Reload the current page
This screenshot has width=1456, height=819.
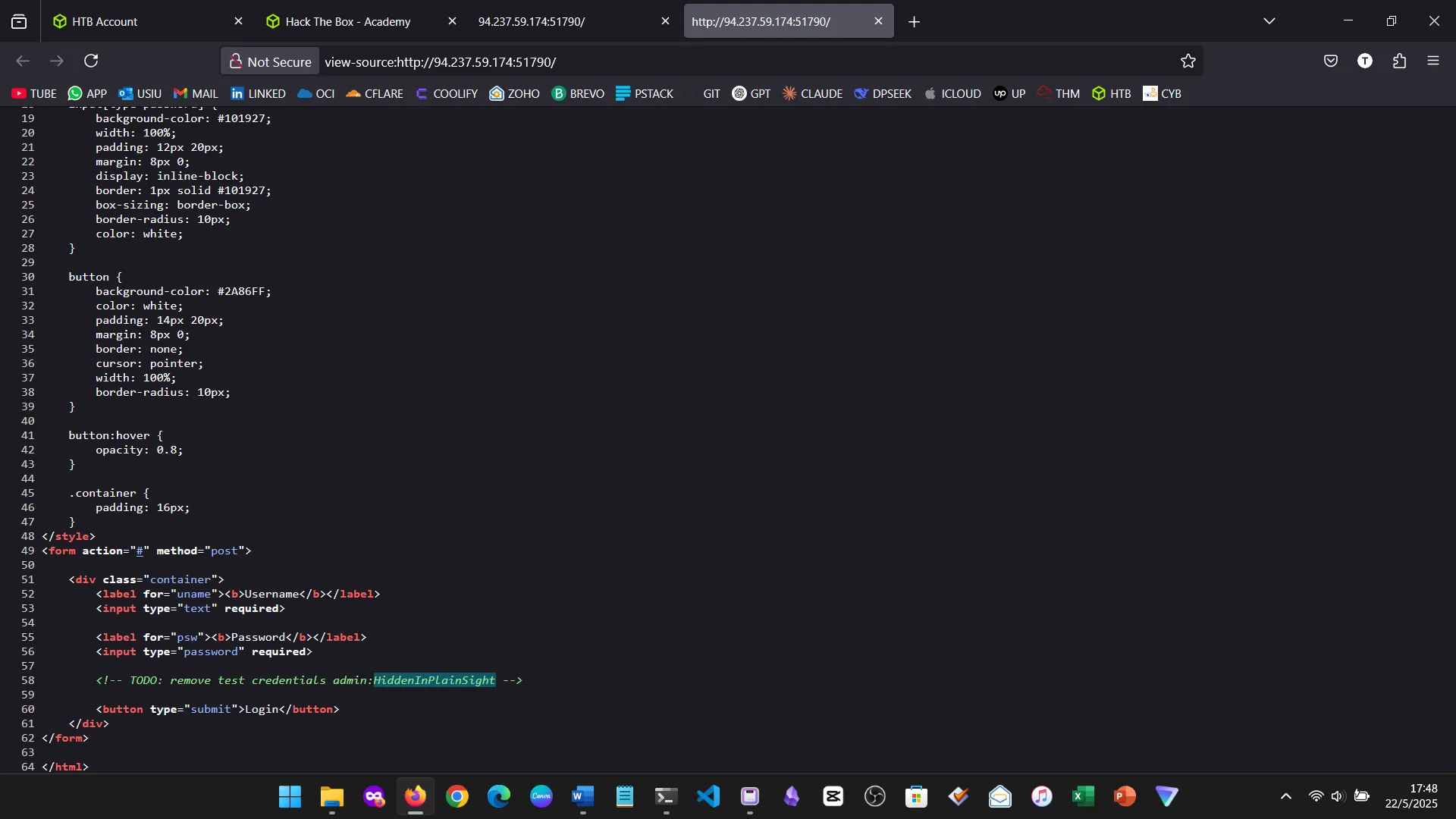92,61
